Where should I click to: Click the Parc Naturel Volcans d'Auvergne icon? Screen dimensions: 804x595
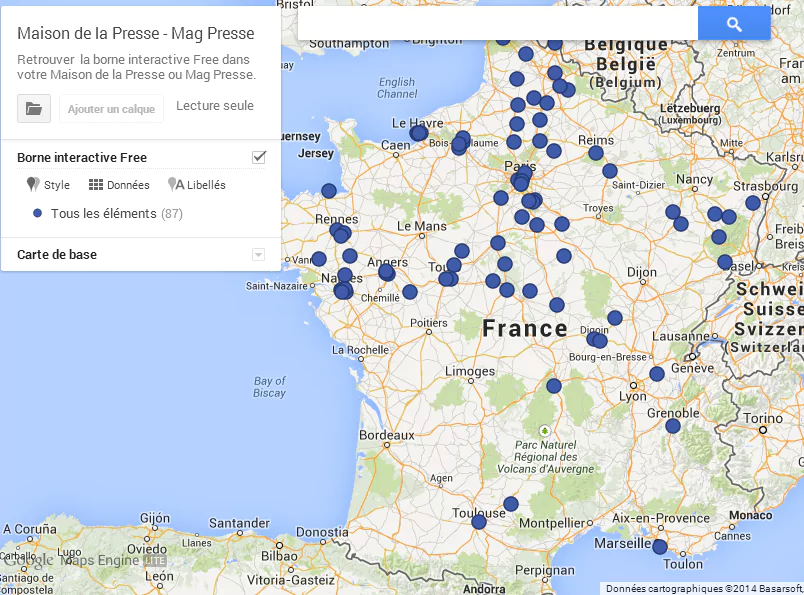(545, 431)
